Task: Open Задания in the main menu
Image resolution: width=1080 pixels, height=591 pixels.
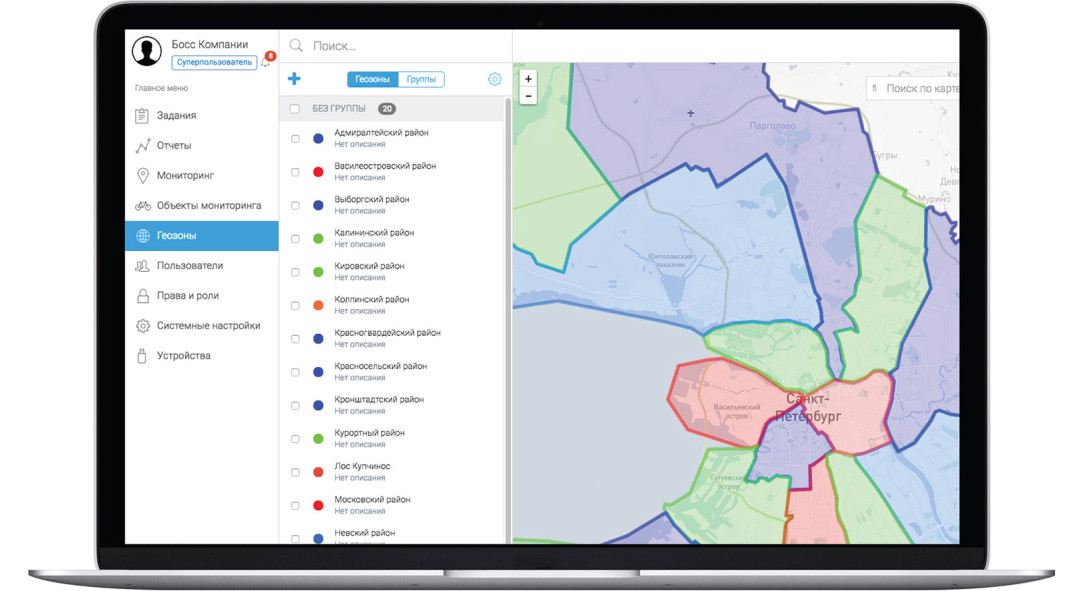Action: 176,116
